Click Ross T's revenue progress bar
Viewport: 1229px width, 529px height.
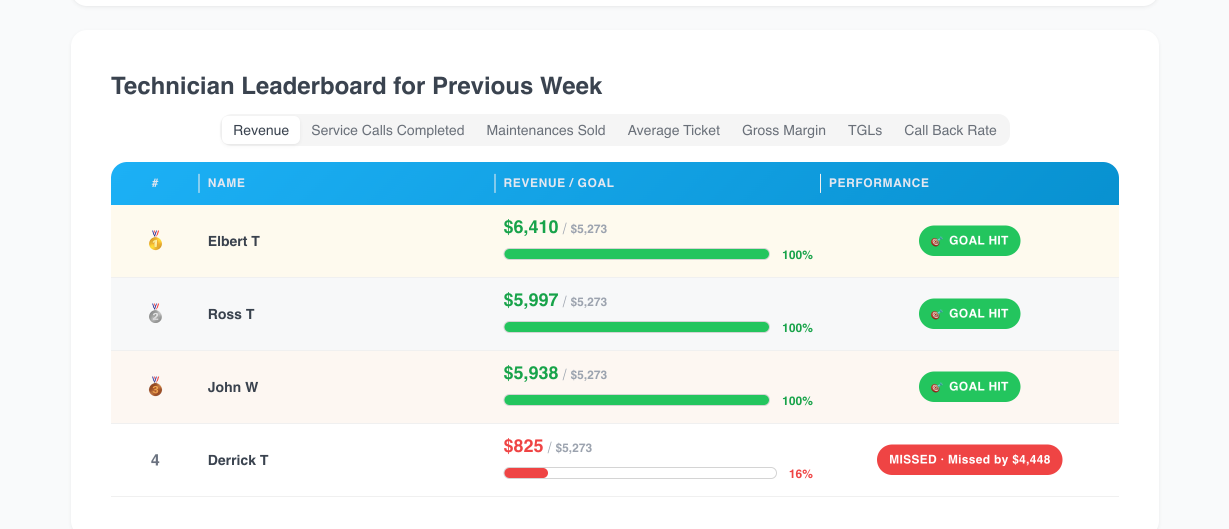(636, 328)
